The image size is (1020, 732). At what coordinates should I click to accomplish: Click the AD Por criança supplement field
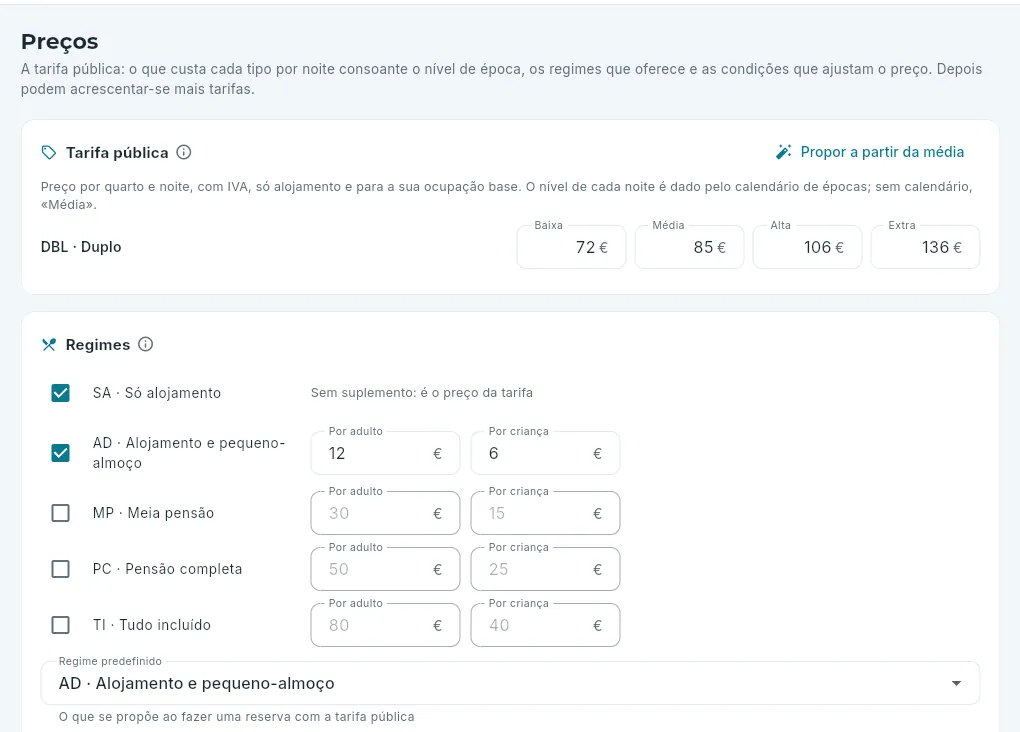(x=545, y=453)
